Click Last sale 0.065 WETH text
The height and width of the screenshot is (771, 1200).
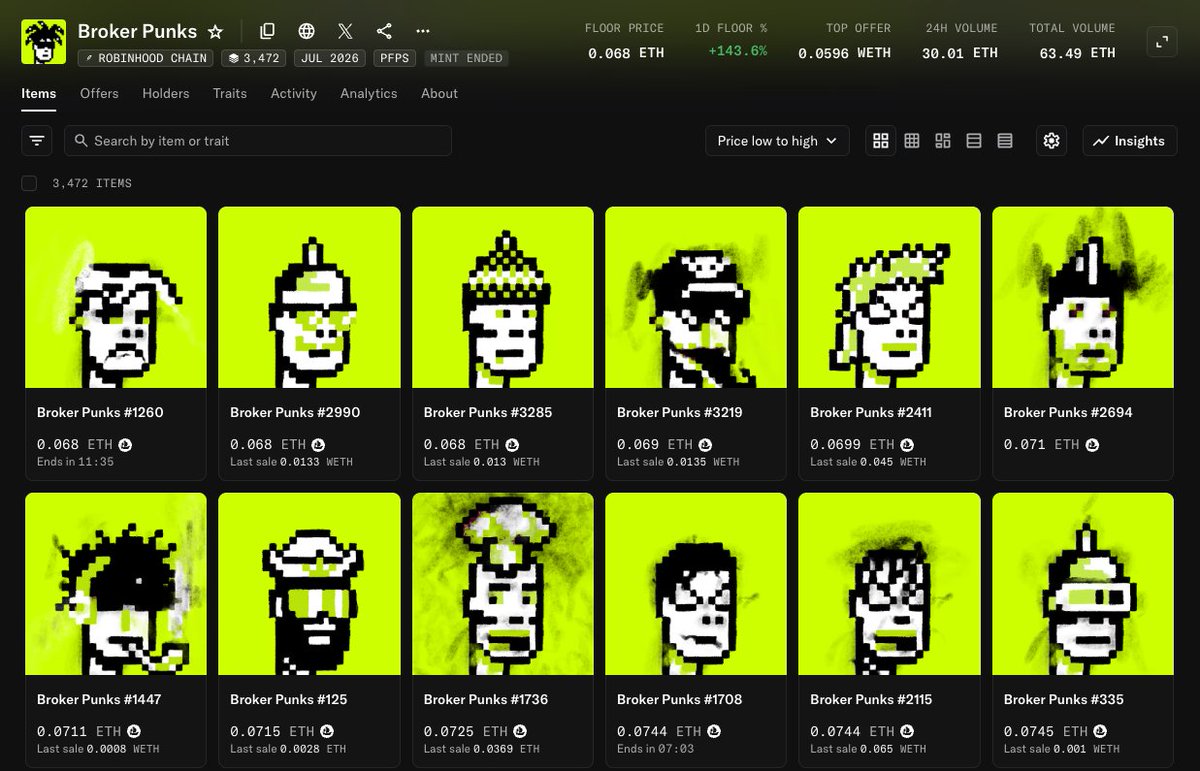tap(868, 748)
